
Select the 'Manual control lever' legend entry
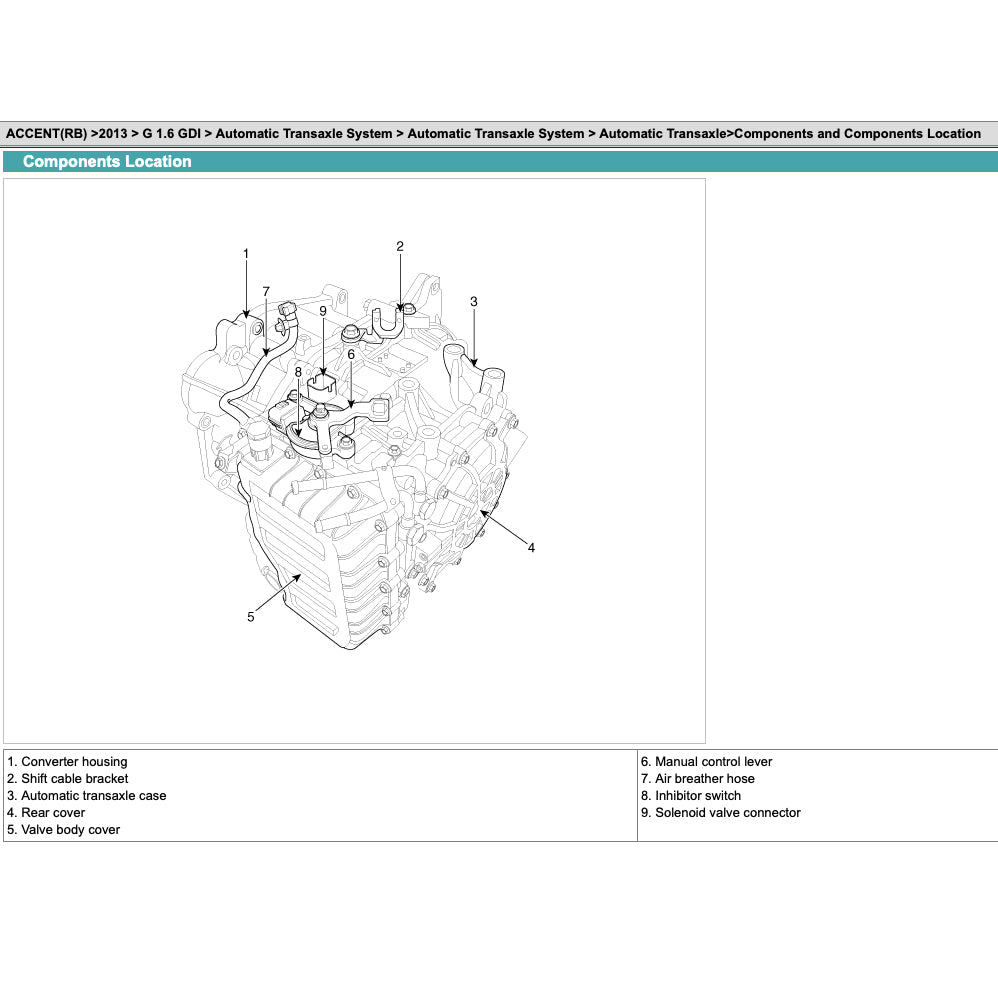[x=713, y=762]
